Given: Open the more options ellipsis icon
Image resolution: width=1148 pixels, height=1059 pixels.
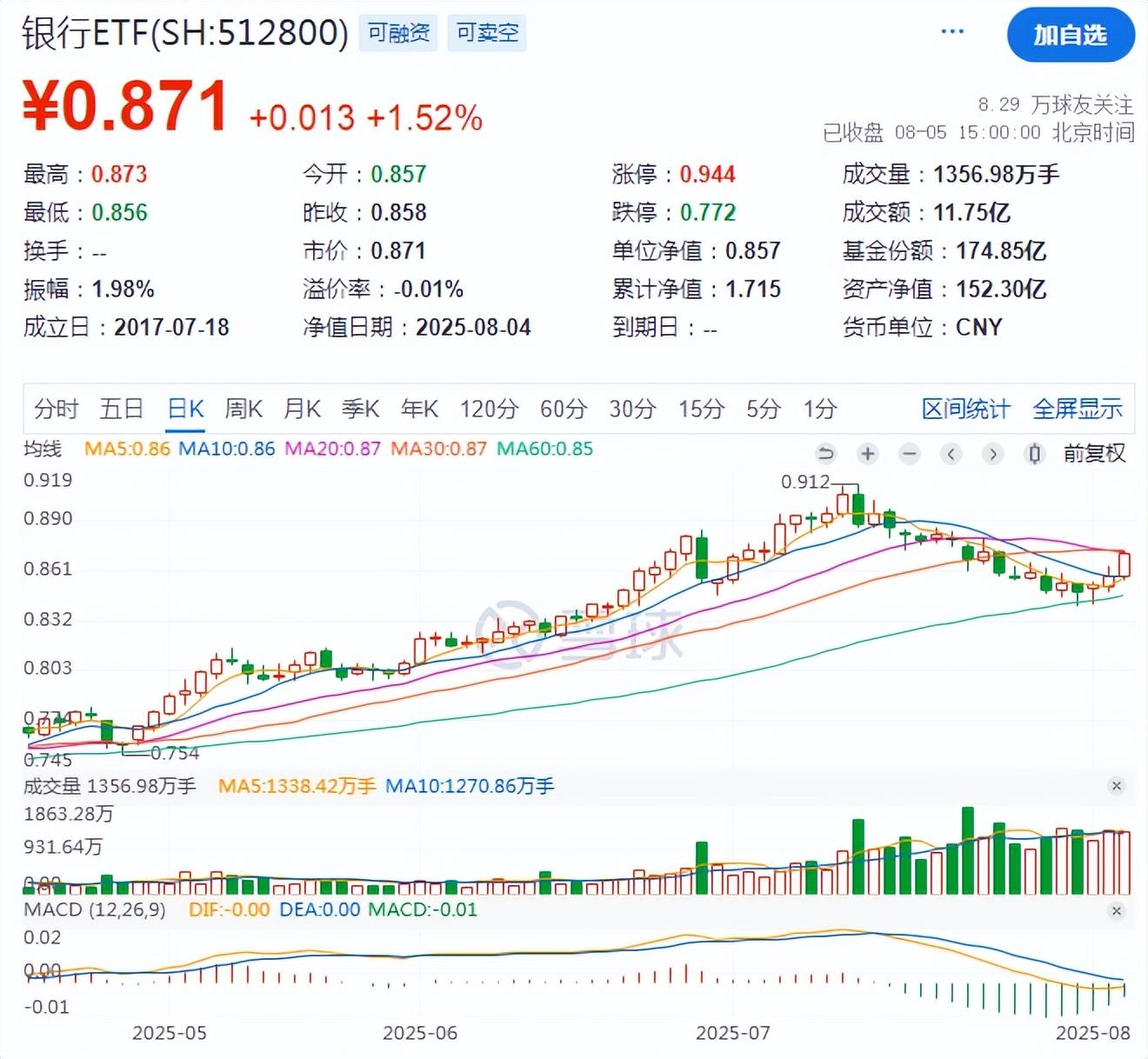Looking at the screenshot, I should (x=951, y=30).
